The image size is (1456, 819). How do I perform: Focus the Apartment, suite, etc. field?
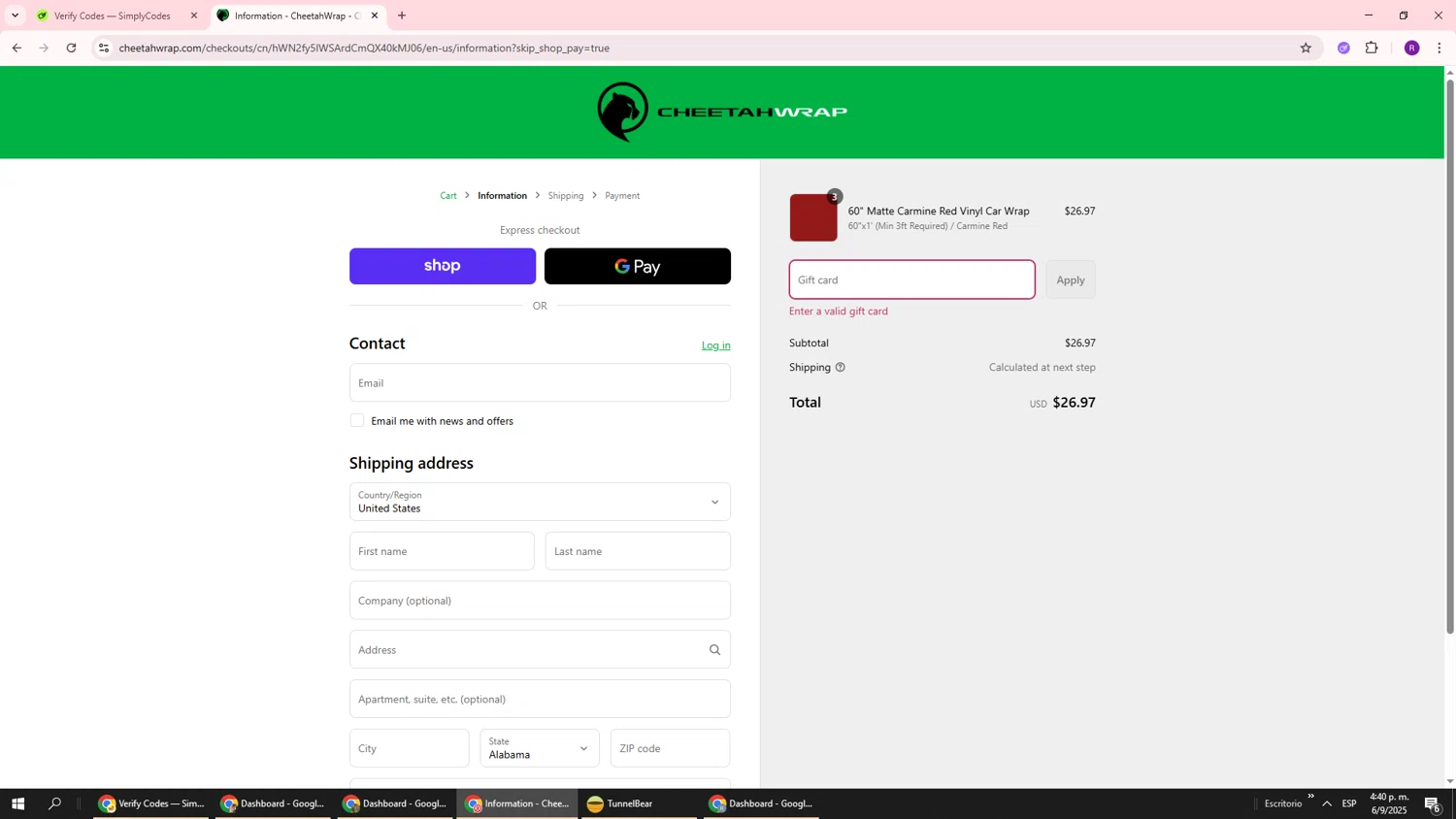click(540, 699)
